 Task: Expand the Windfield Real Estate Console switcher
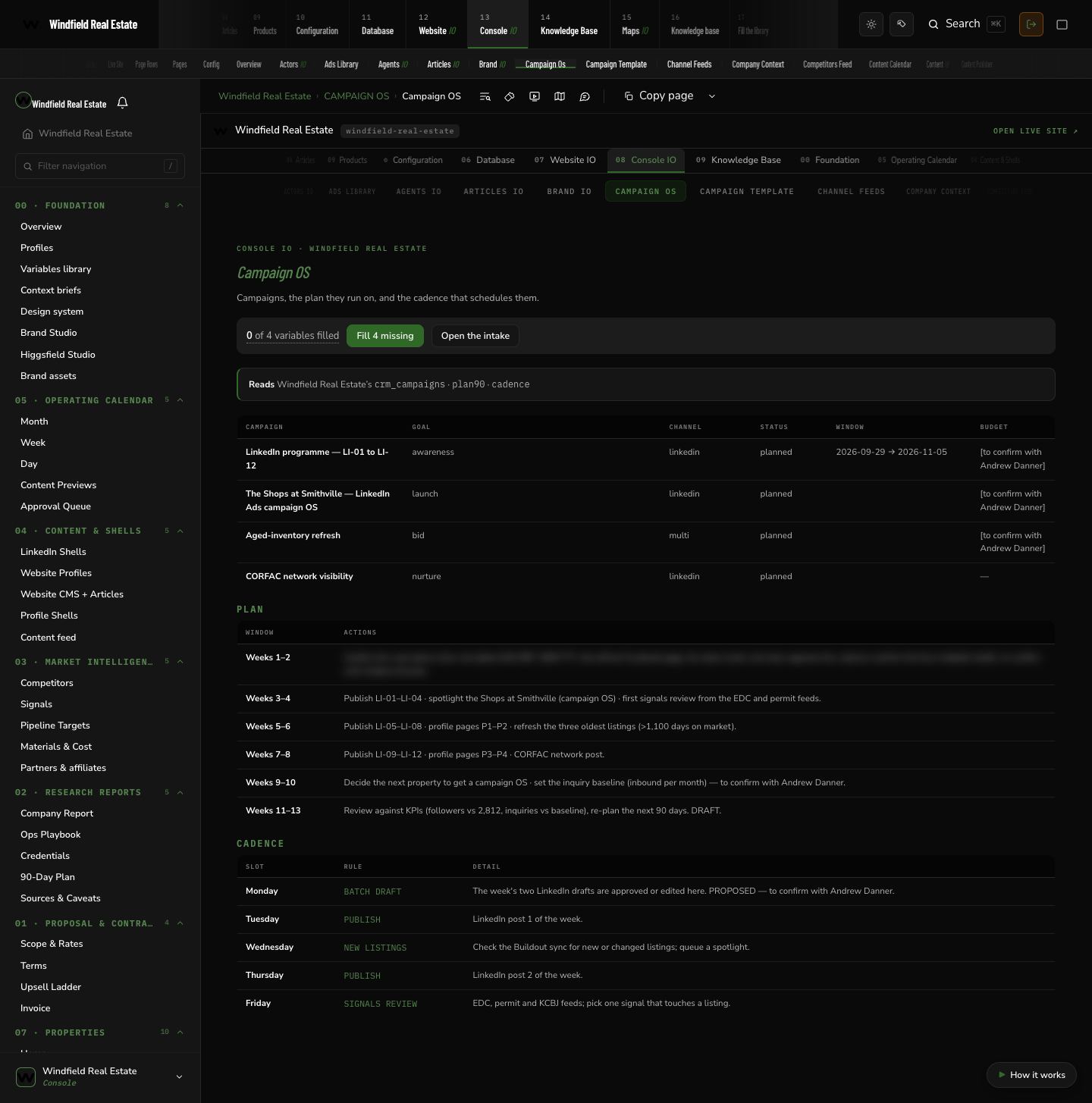[100, 1076]
